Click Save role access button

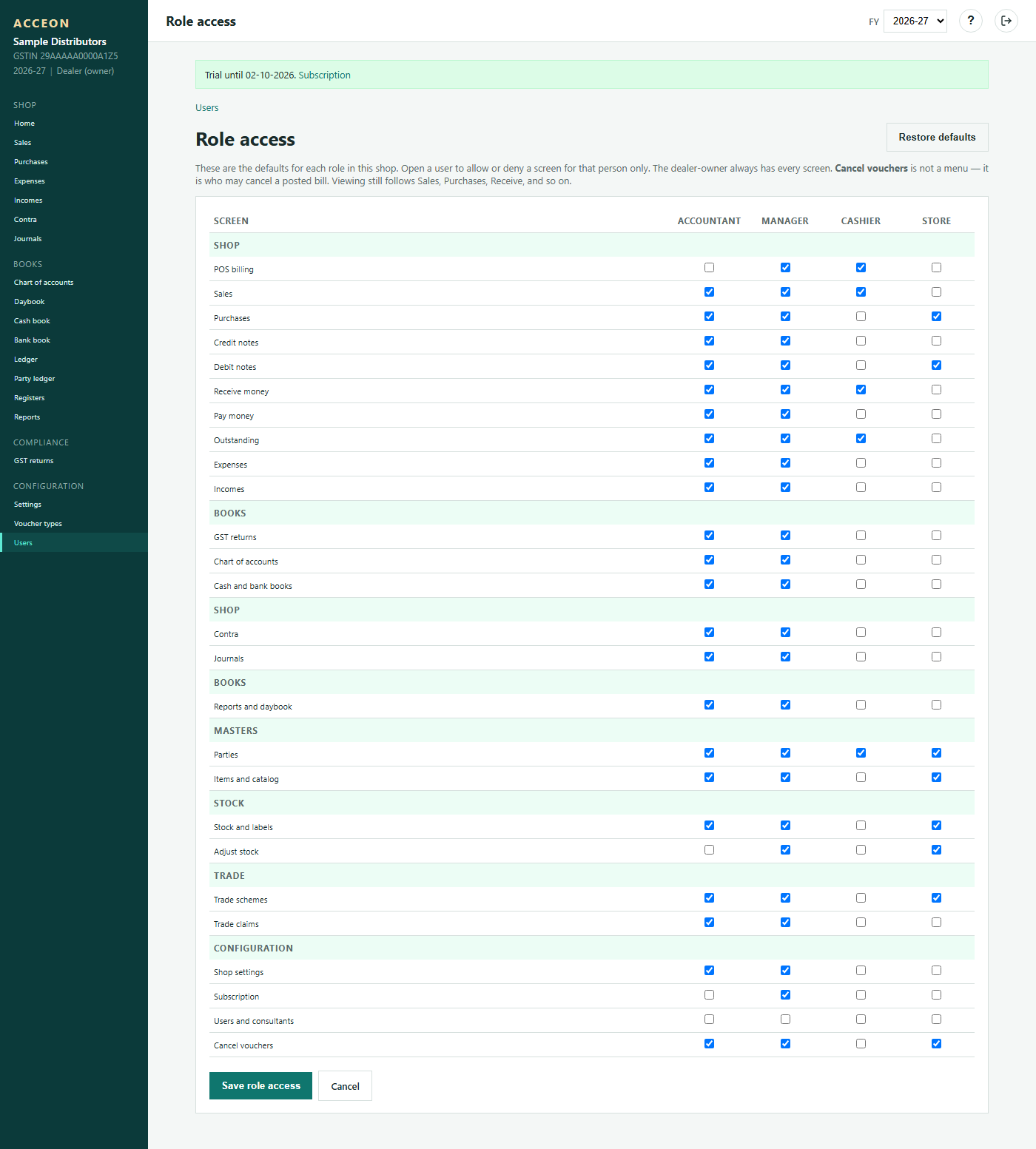(x=261, y=1085)
